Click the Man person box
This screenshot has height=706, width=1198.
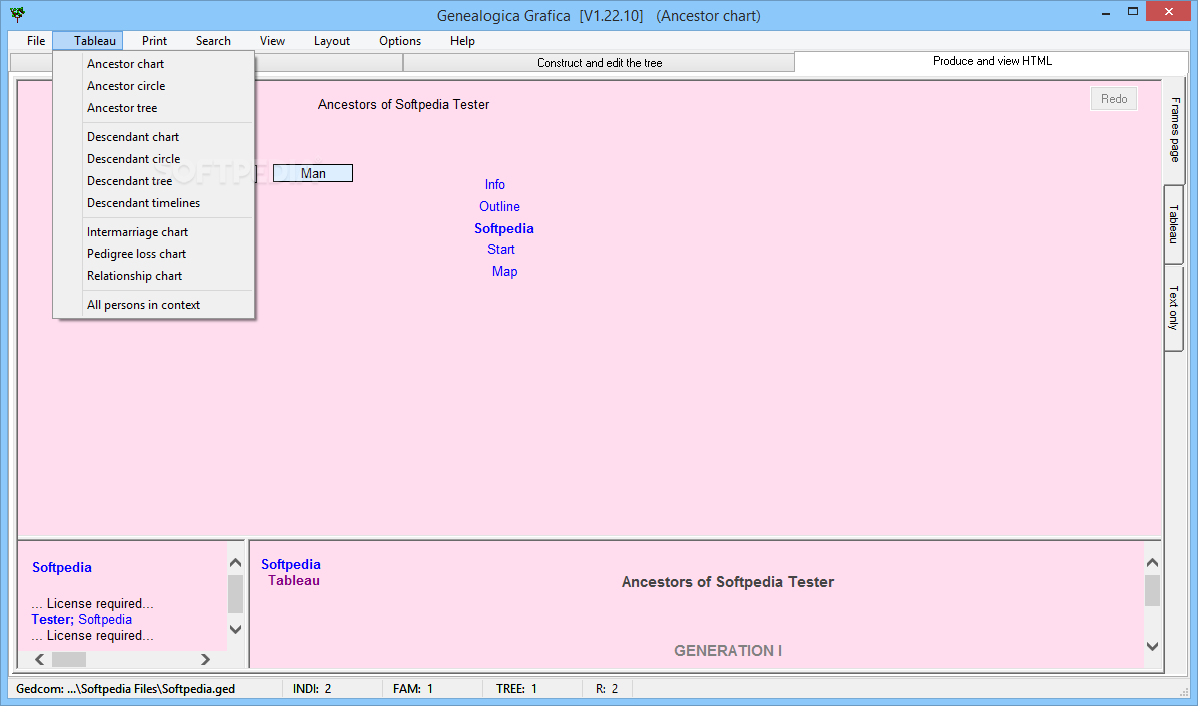[x=312, y=173]
